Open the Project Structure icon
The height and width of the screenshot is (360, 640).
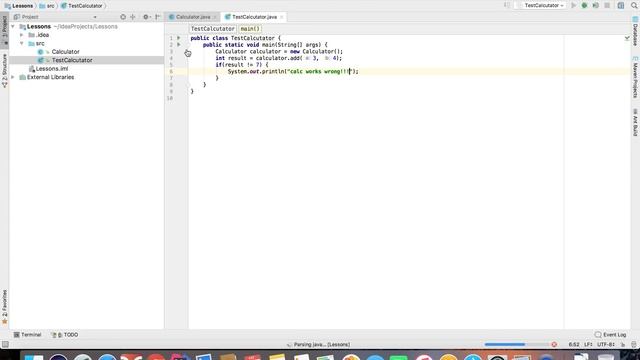click(x=621, y=6)
